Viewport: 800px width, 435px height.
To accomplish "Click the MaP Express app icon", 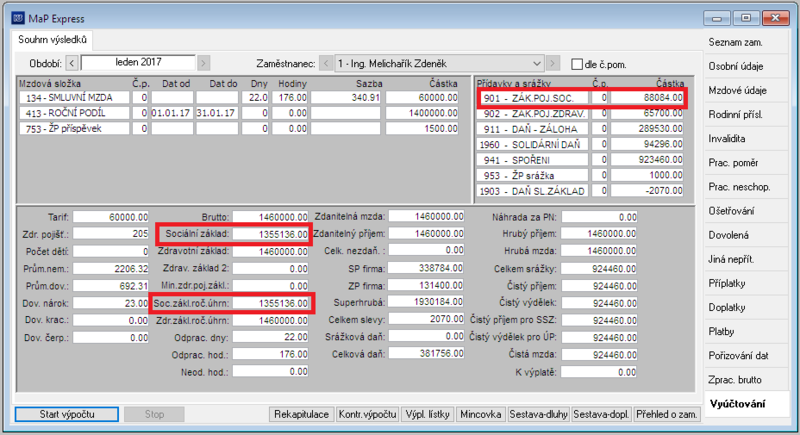I will point(18,18).
